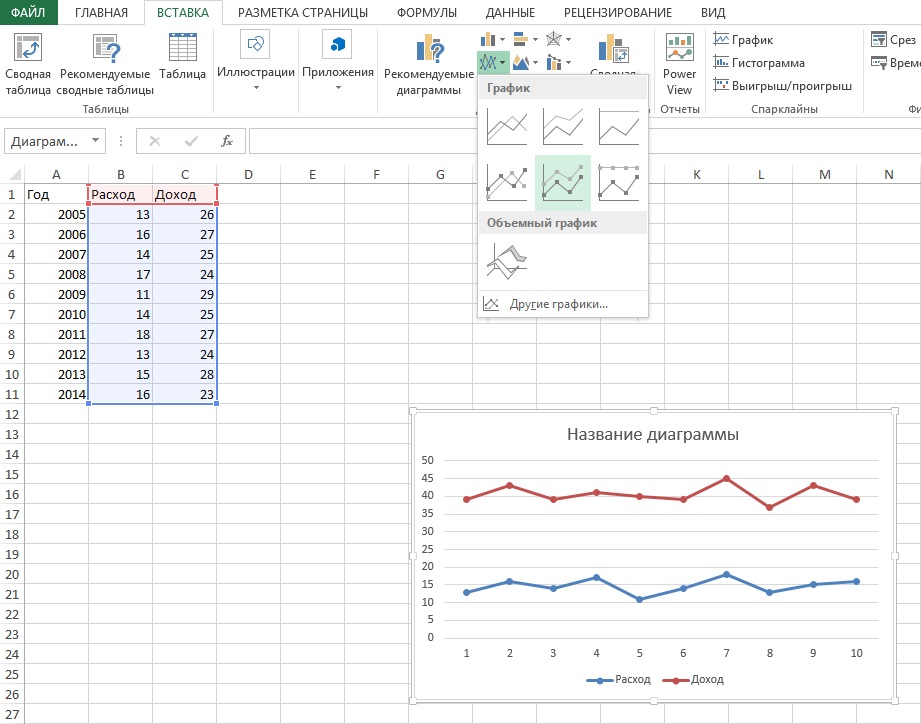
Task: Click the insert function fx icon
Action: click(x=227, y=141)
